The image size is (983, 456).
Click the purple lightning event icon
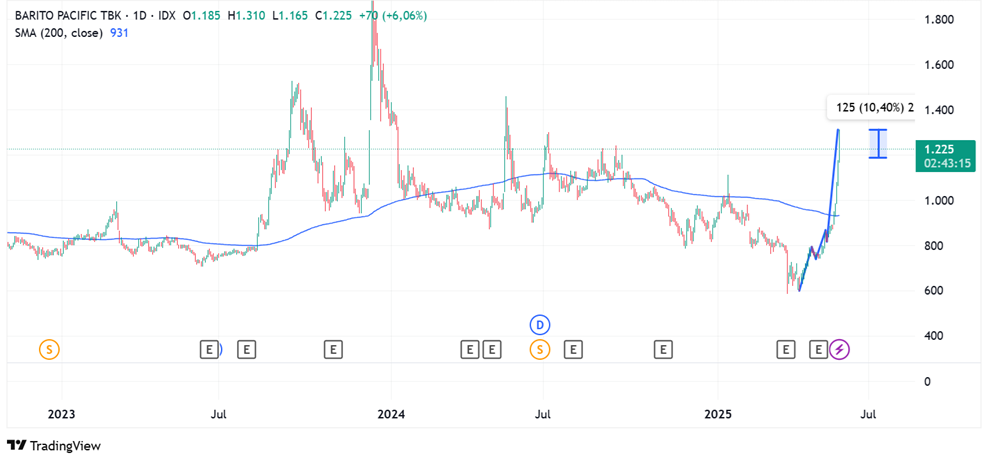(839, 349)
